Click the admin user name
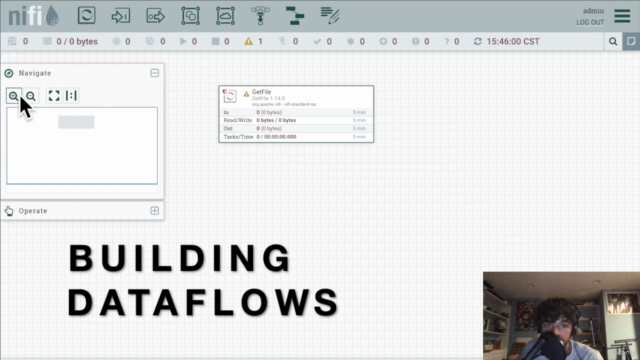The image size is (640, 360). click(593, 11)
